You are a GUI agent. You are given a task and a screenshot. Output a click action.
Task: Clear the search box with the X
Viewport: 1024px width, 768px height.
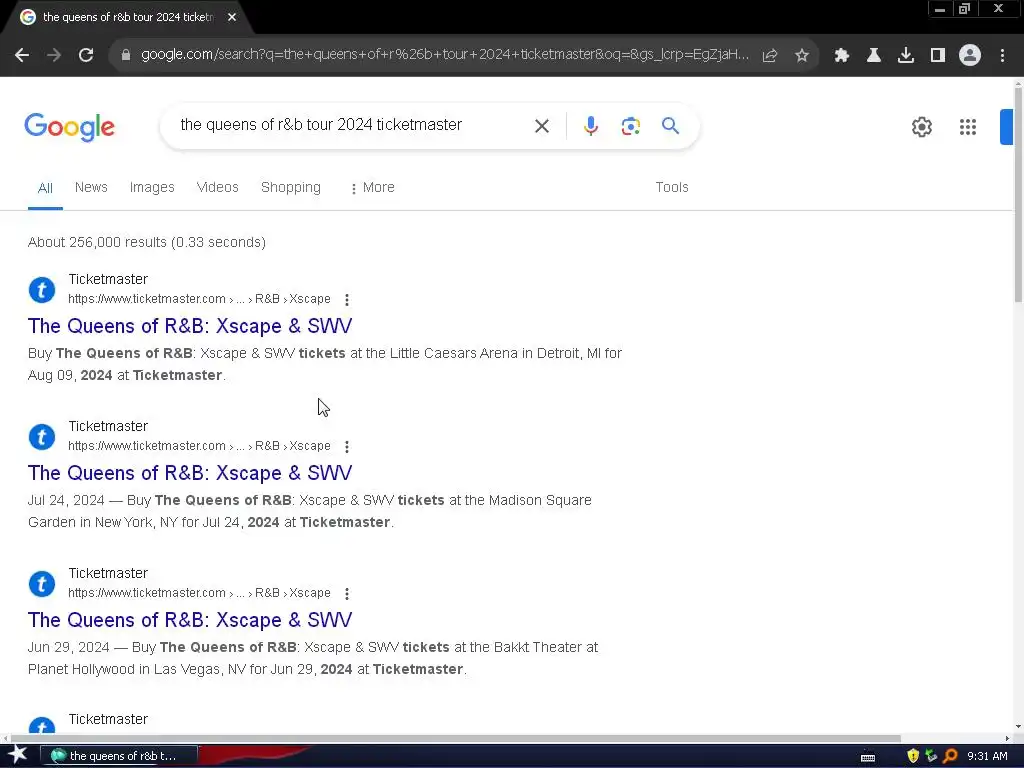542,126
